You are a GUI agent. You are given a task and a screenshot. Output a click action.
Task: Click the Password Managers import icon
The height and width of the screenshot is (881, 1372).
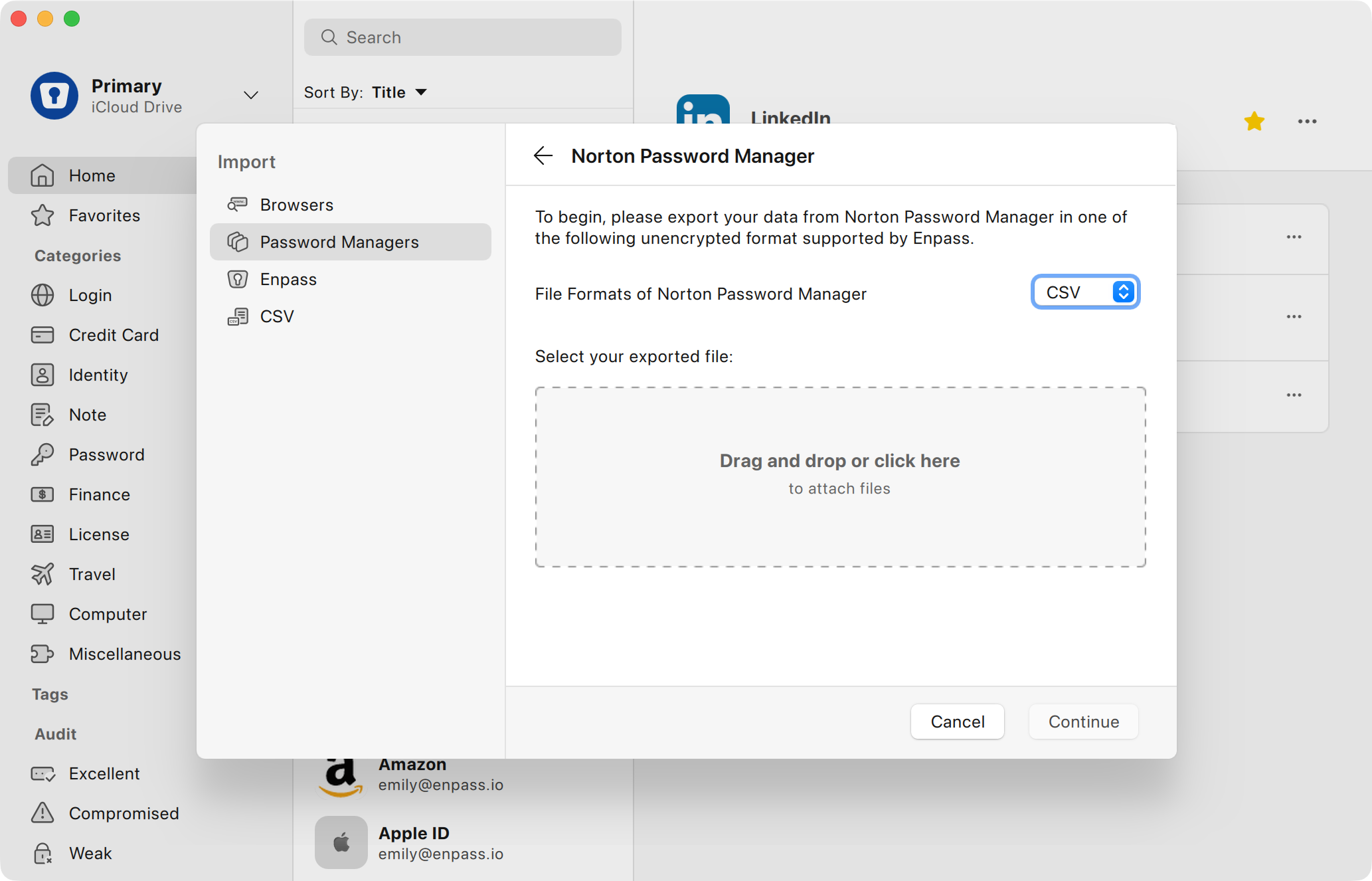click(238, 242)
